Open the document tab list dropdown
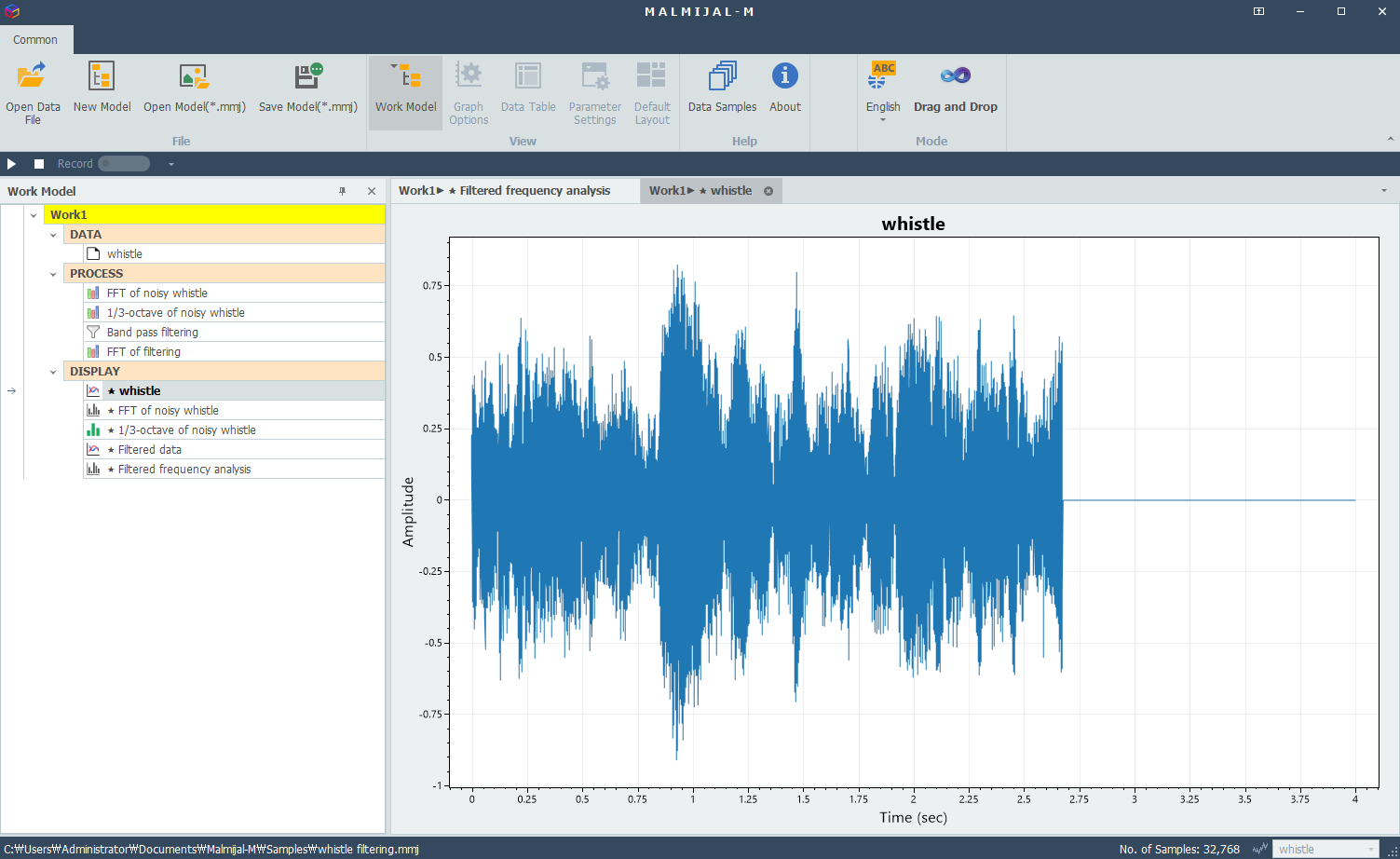Screen dimensions: 1400x859 click(1384, 191)
